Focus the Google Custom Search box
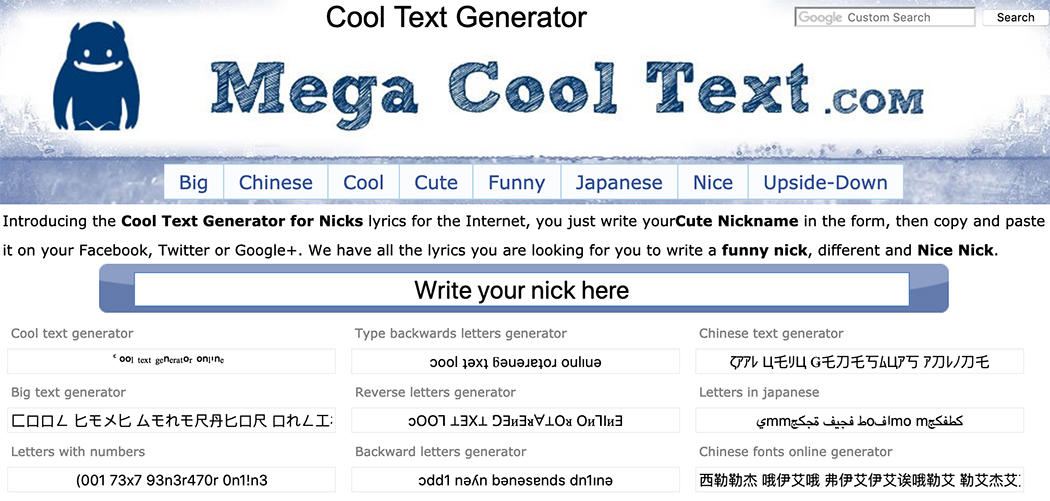This screenshot has height=501, width=1050. click(x=884, y=17)
